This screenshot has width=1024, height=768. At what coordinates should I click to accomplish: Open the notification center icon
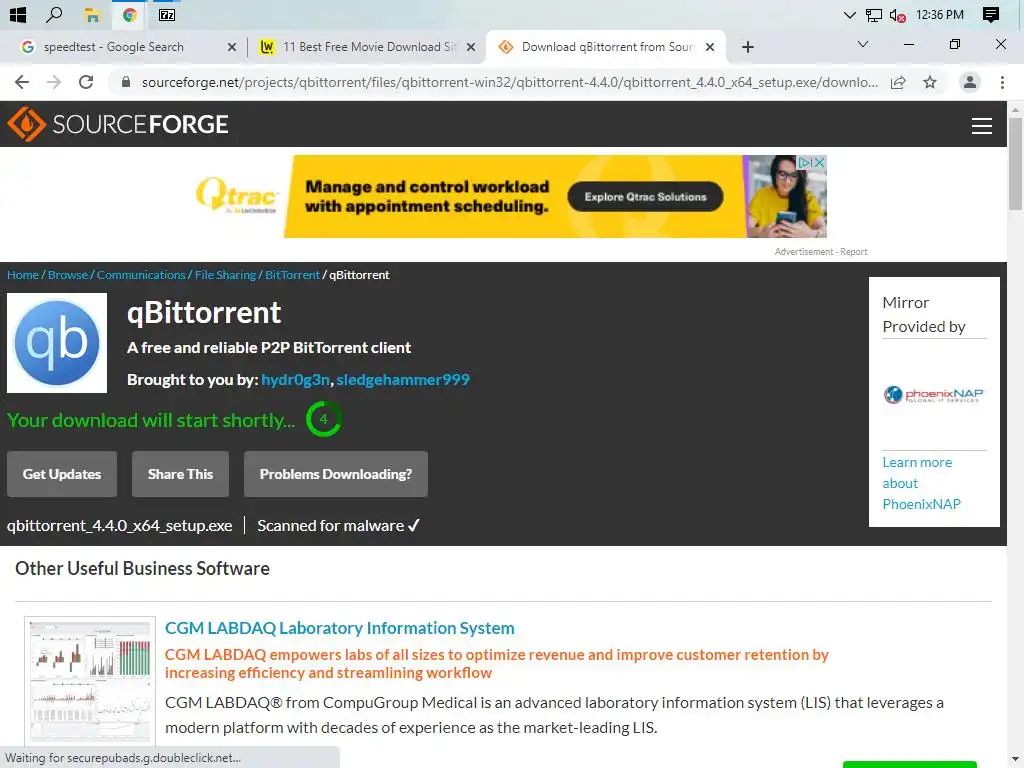[991, 14]
